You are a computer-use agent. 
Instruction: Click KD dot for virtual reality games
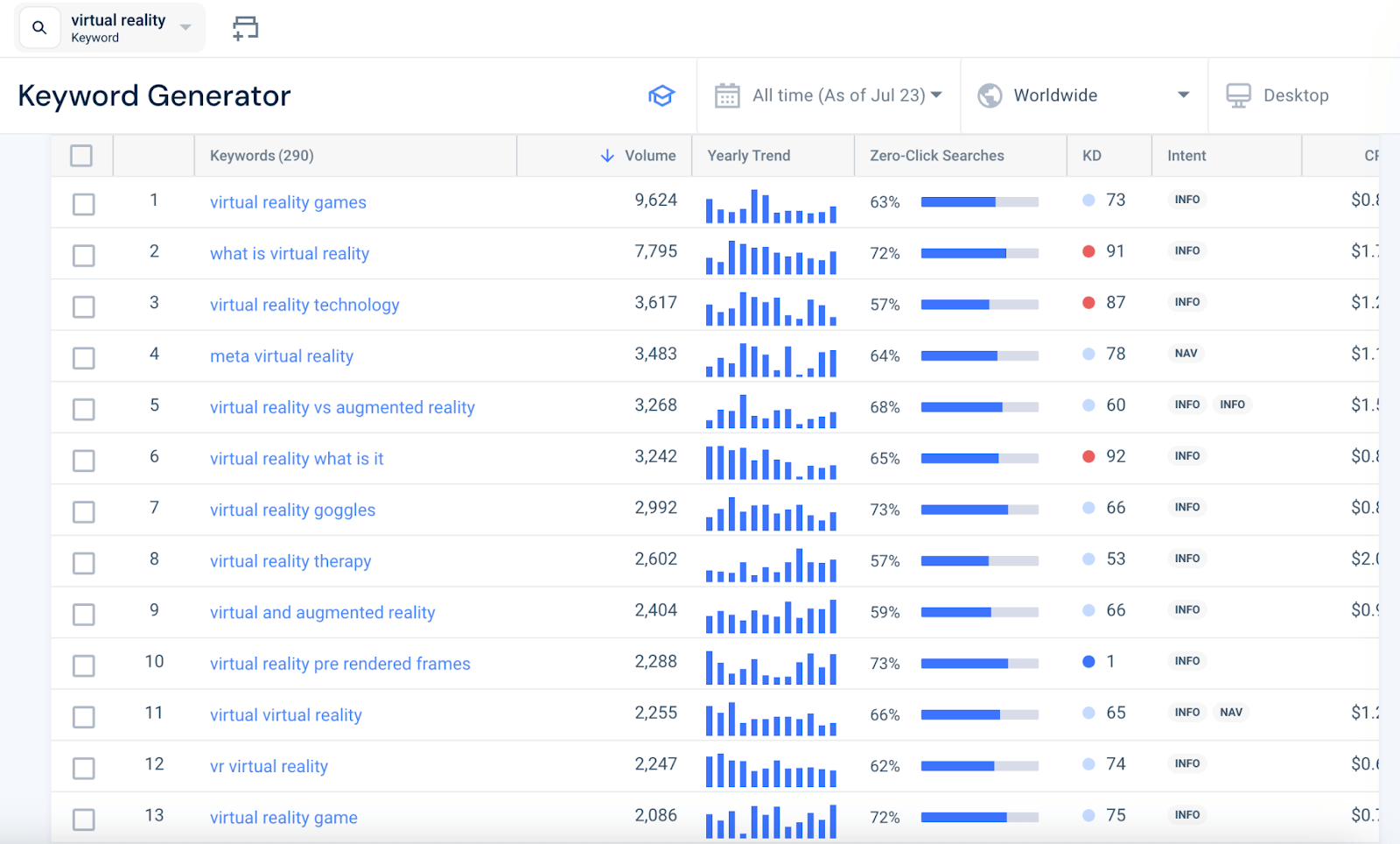point(1088,200)
